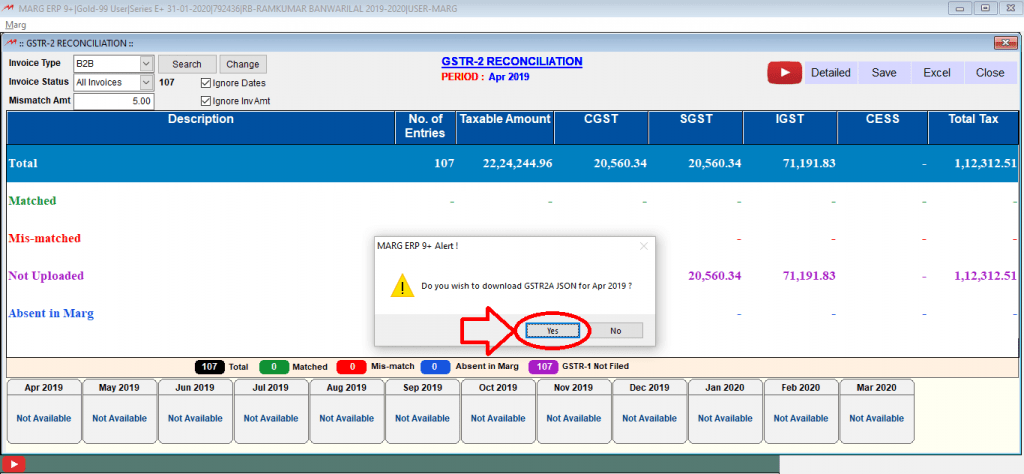Select the Jan 2020 month tile
The width and height of the screenshot is (1024, 474).
click(x=726, y=411)
